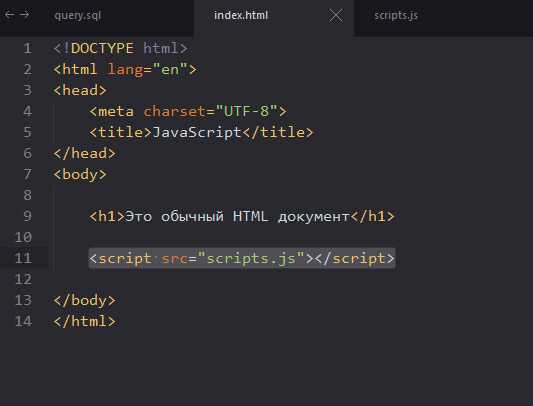Click line number 14 in gutter
The width and height of the screenshot is (533, 406).
click(23, 321)
